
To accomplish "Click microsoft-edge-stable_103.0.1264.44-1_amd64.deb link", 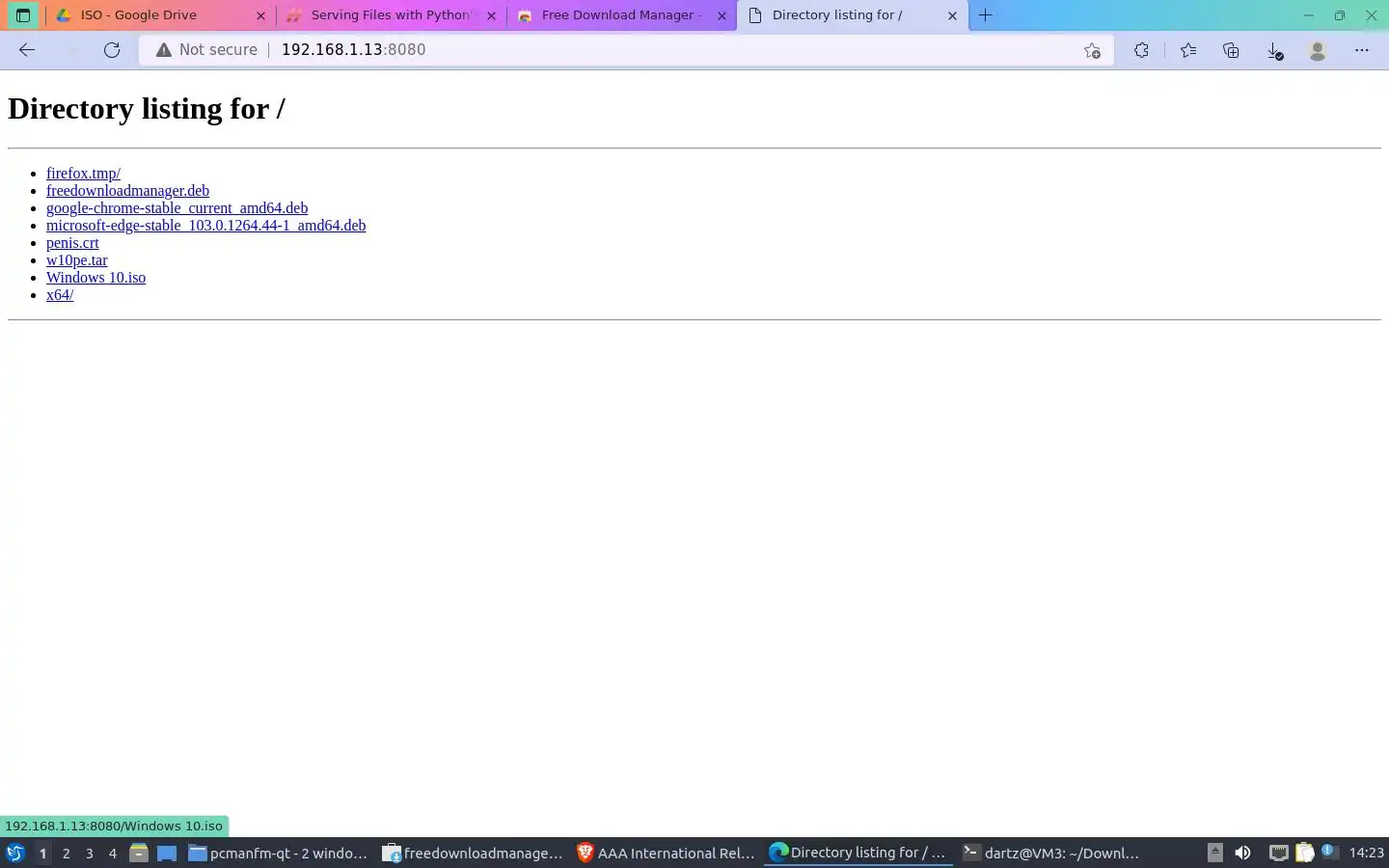I will pyautogui.click(x=205, y=226).
